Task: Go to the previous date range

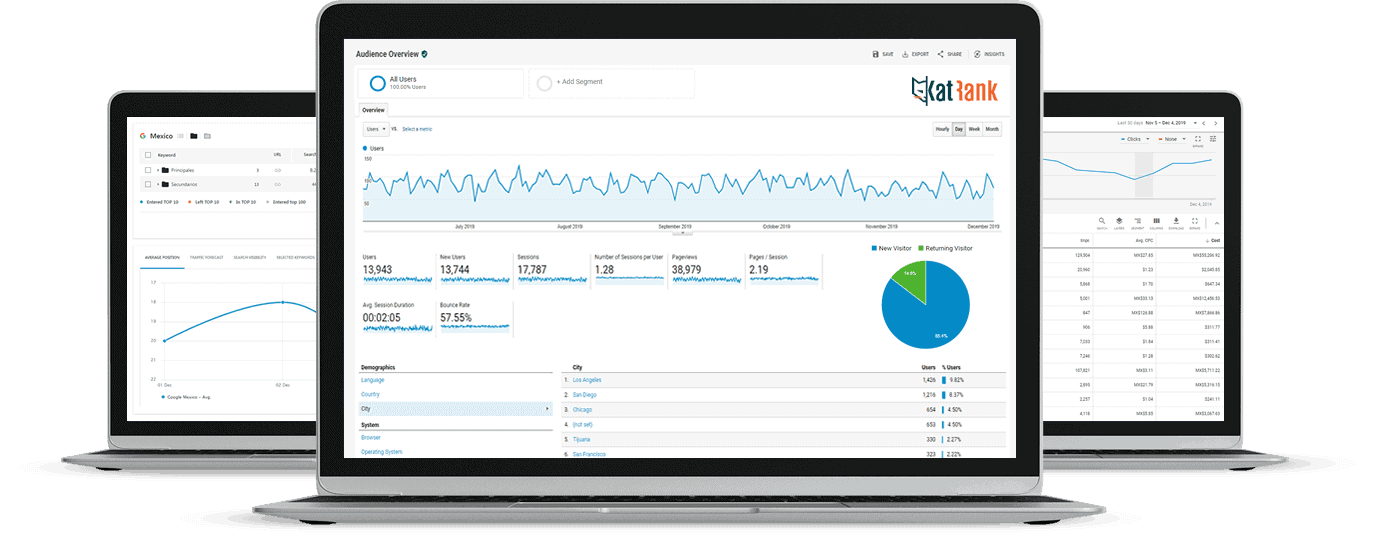Action: [x=1204, y=123]
